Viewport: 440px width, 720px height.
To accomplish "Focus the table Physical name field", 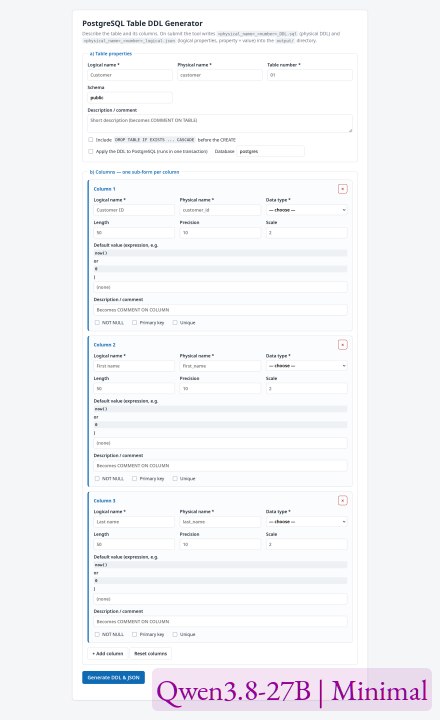I will click(x=220, y=75).
